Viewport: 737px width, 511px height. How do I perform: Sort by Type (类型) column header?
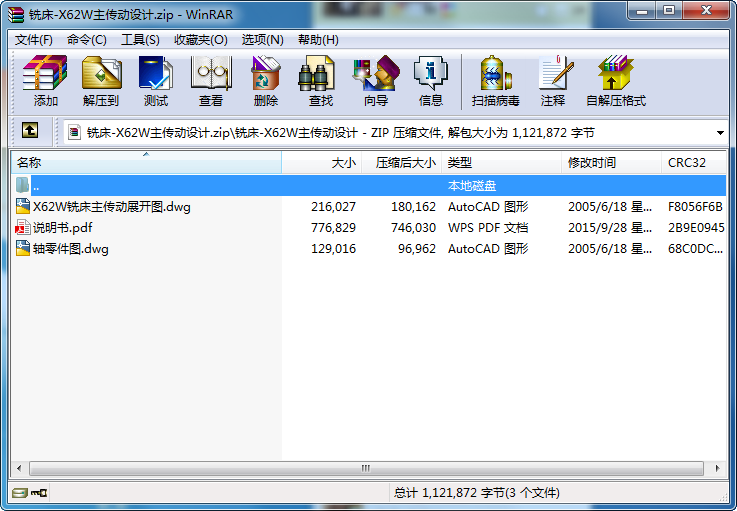[502, 163]
